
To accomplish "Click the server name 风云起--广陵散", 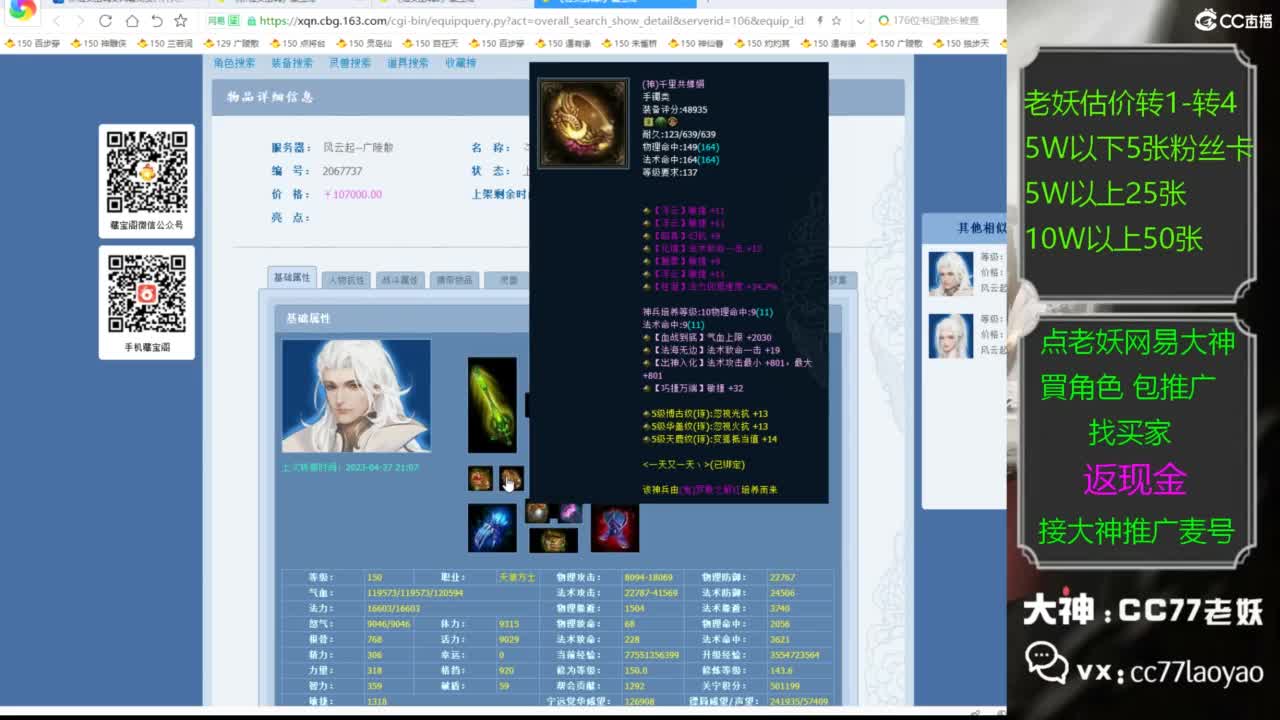I will [358, 147].
